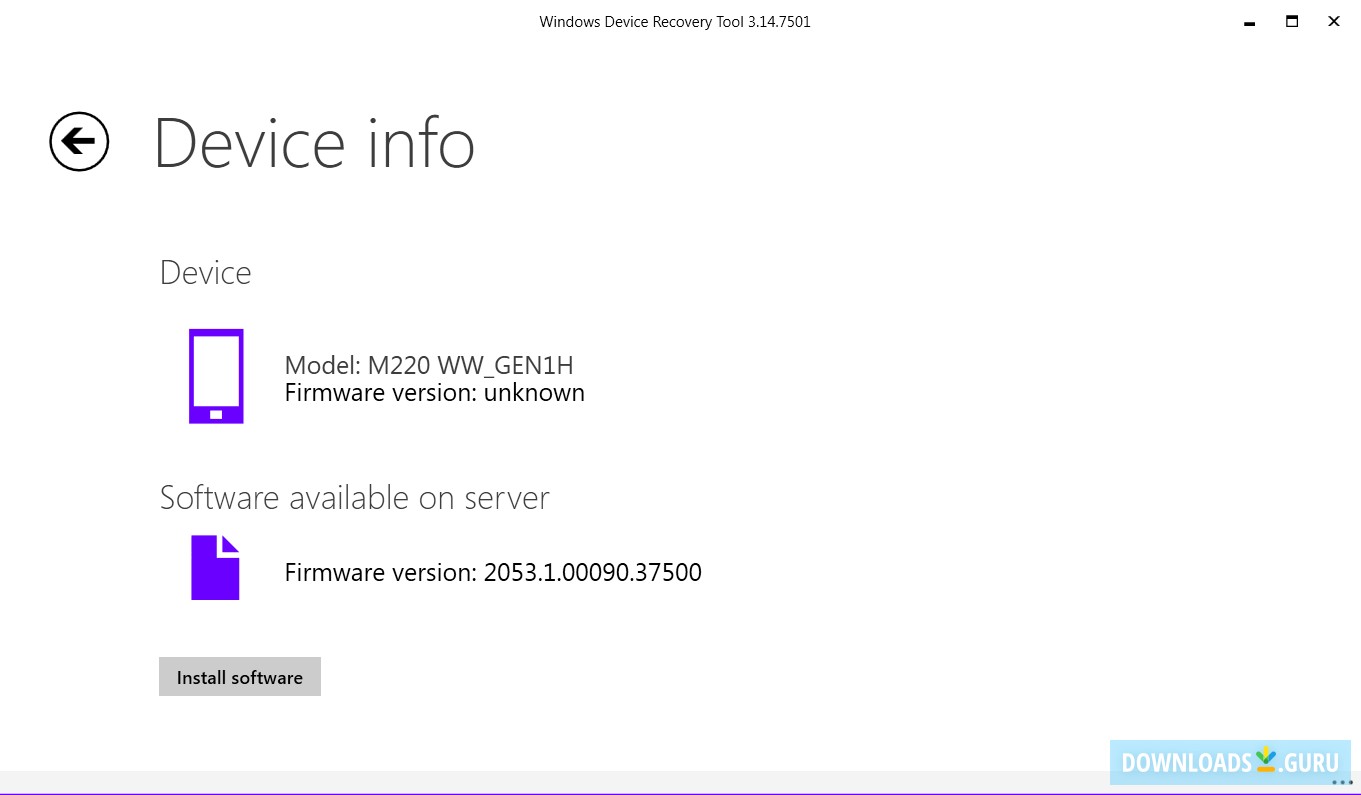The height and width of the screenshot is (795, 1361).
Task: Click the close X icon
Action: pyautogui.click(x=1334, y=21)
